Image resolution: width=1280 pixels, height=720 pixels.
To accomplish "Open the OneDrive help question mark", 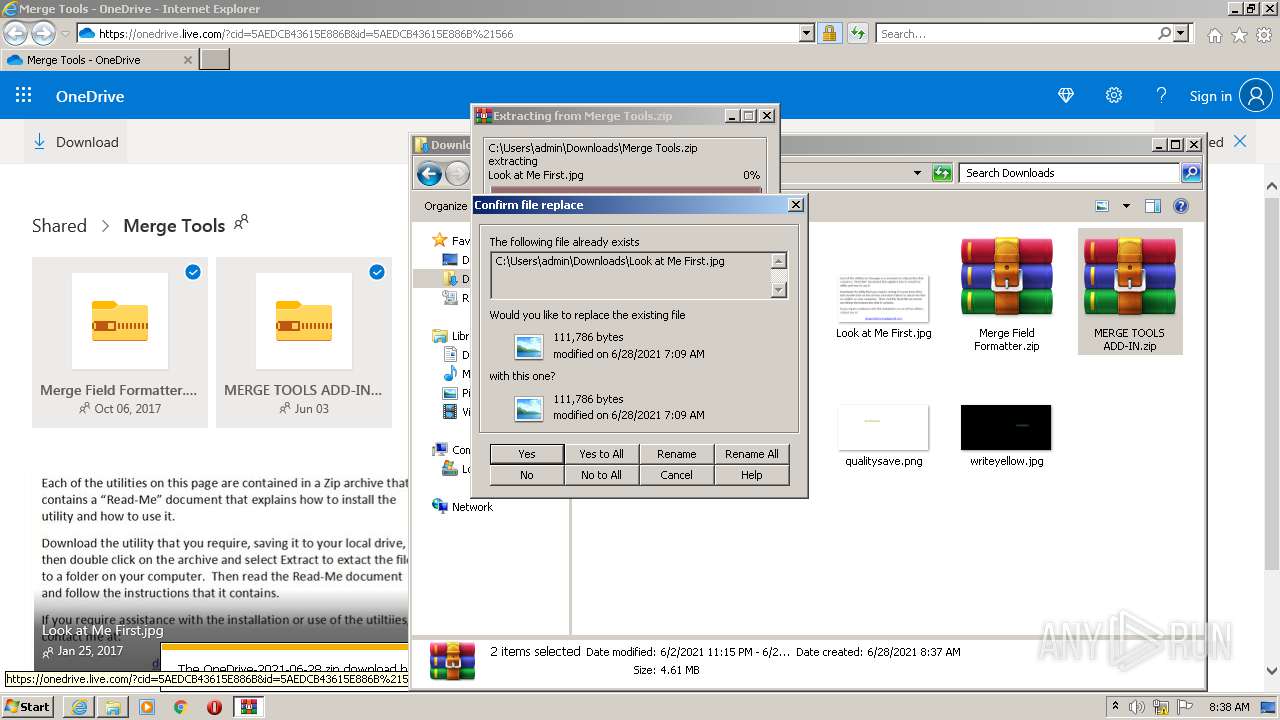I will 1161,96.
